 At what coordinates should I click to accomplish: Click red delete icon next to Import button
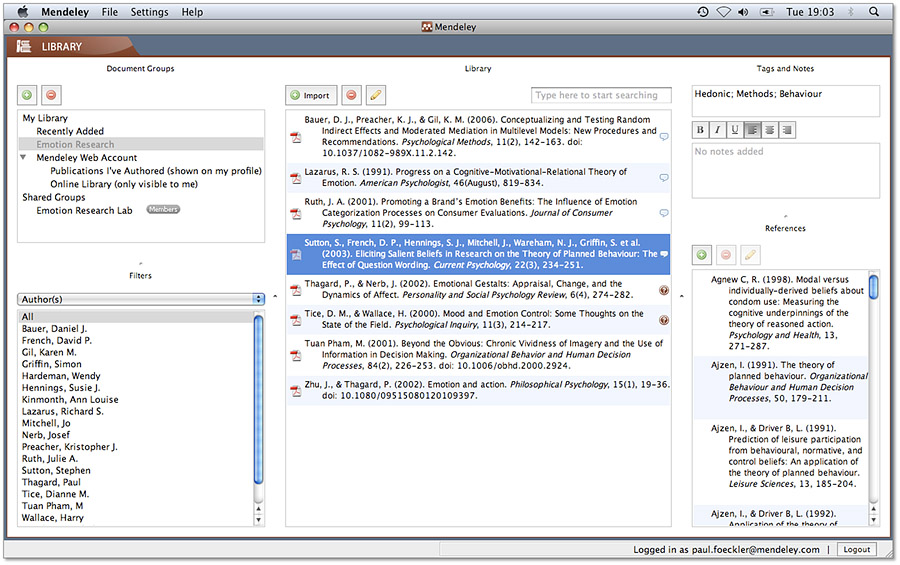(351, 95)
